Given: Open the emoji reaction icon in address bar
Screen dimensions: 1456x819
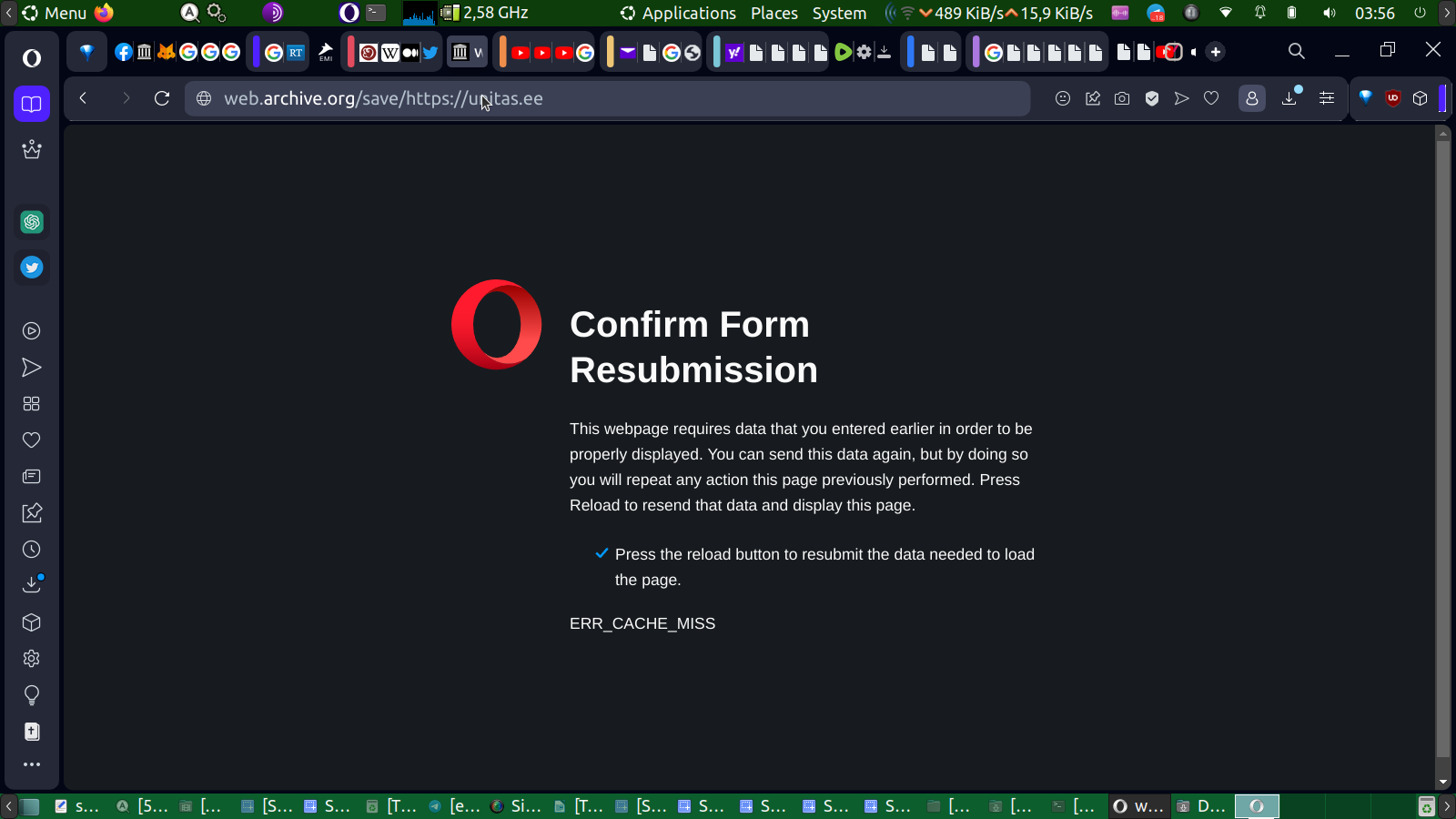Looking at the screenshot, I should [1063, 98].
